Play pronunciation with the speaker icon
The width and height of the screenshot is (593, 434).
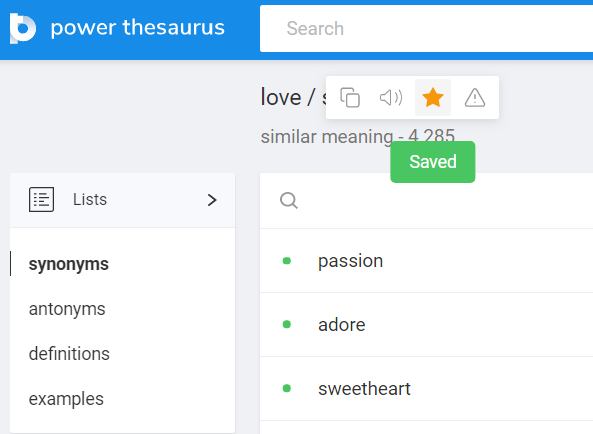tap(391, 98)
